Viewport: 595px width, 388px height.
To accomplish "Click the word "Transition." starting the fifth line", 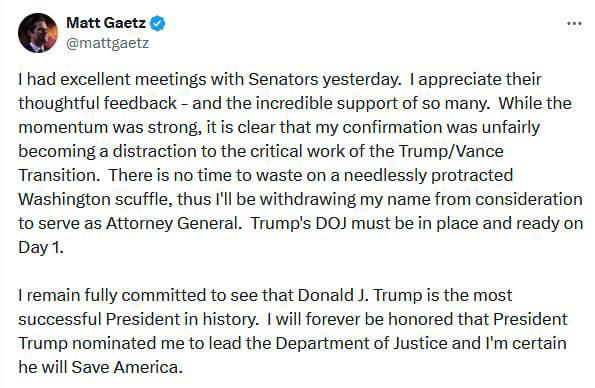I will coord(59,175).
